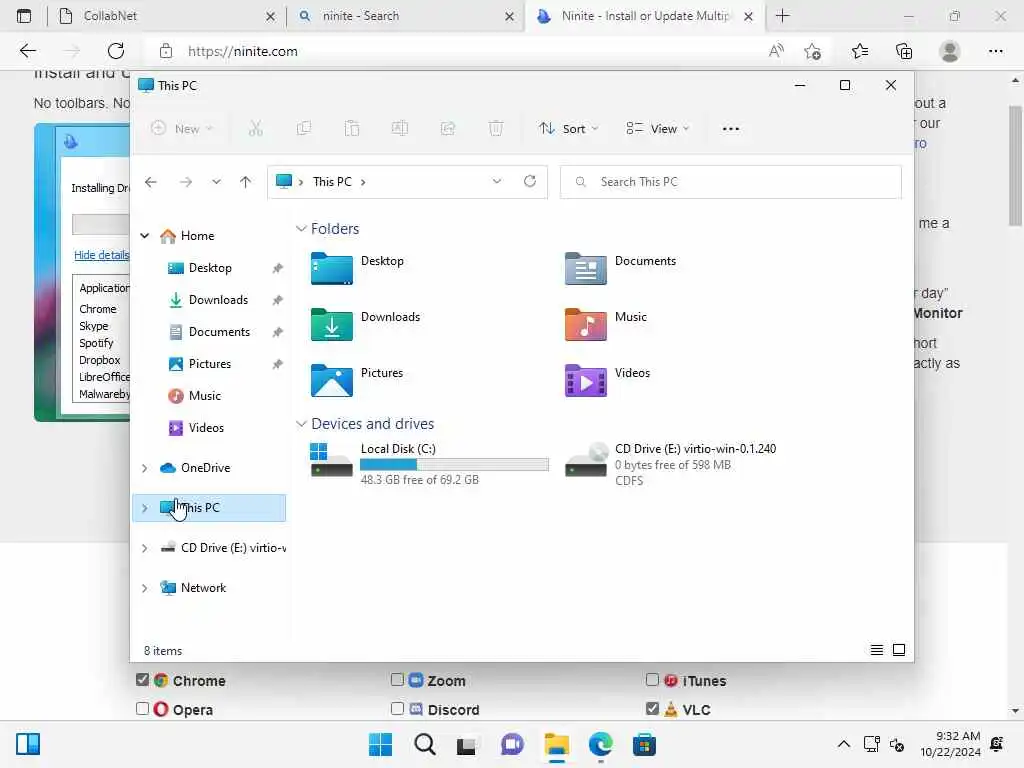Open taskbar Search magnifier
The image size is (1024, 768).
pyautogui.click(x=424, y=744)
